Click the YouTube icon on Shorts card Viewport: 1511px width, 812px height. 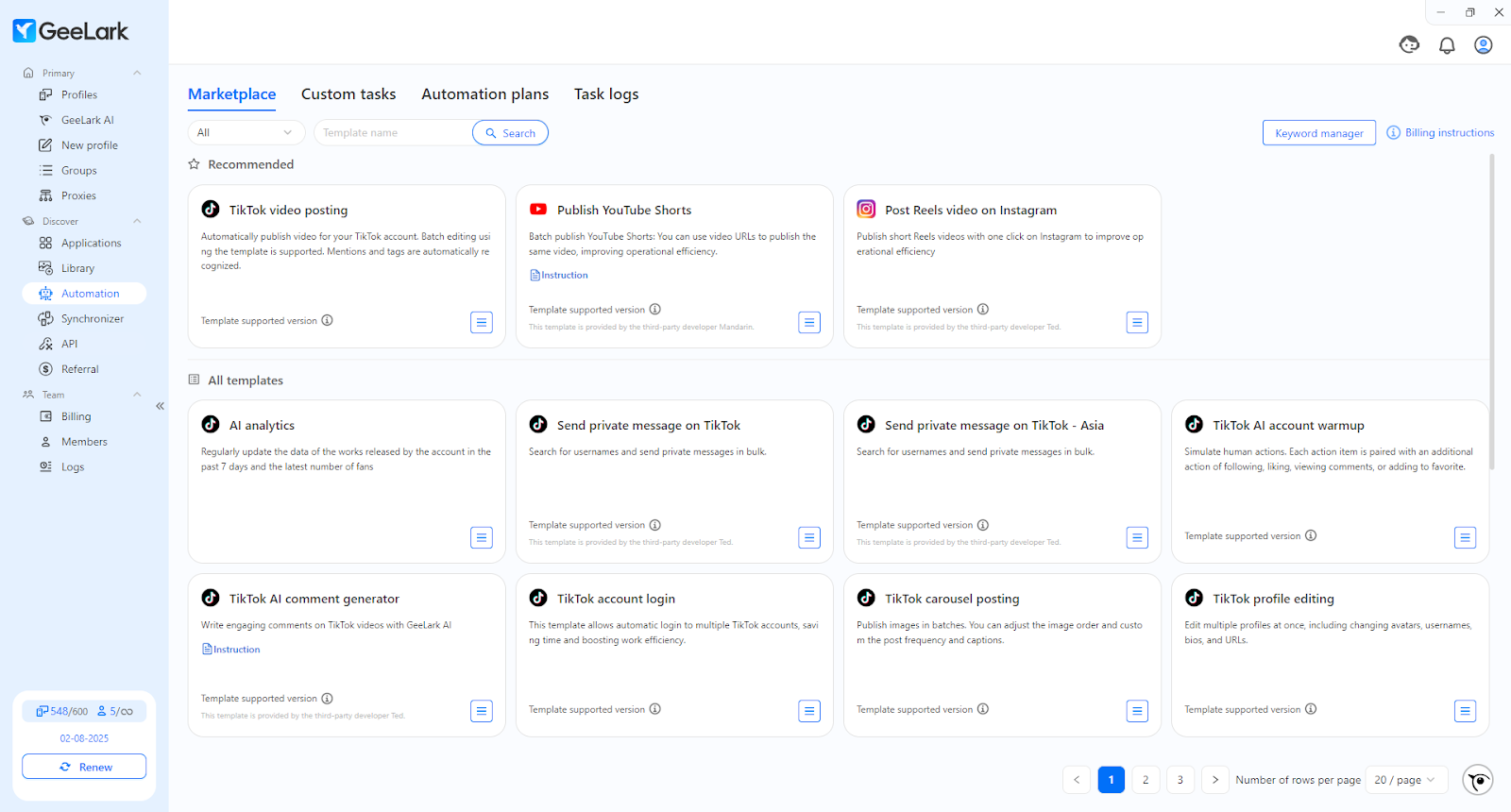pos(538,210)
